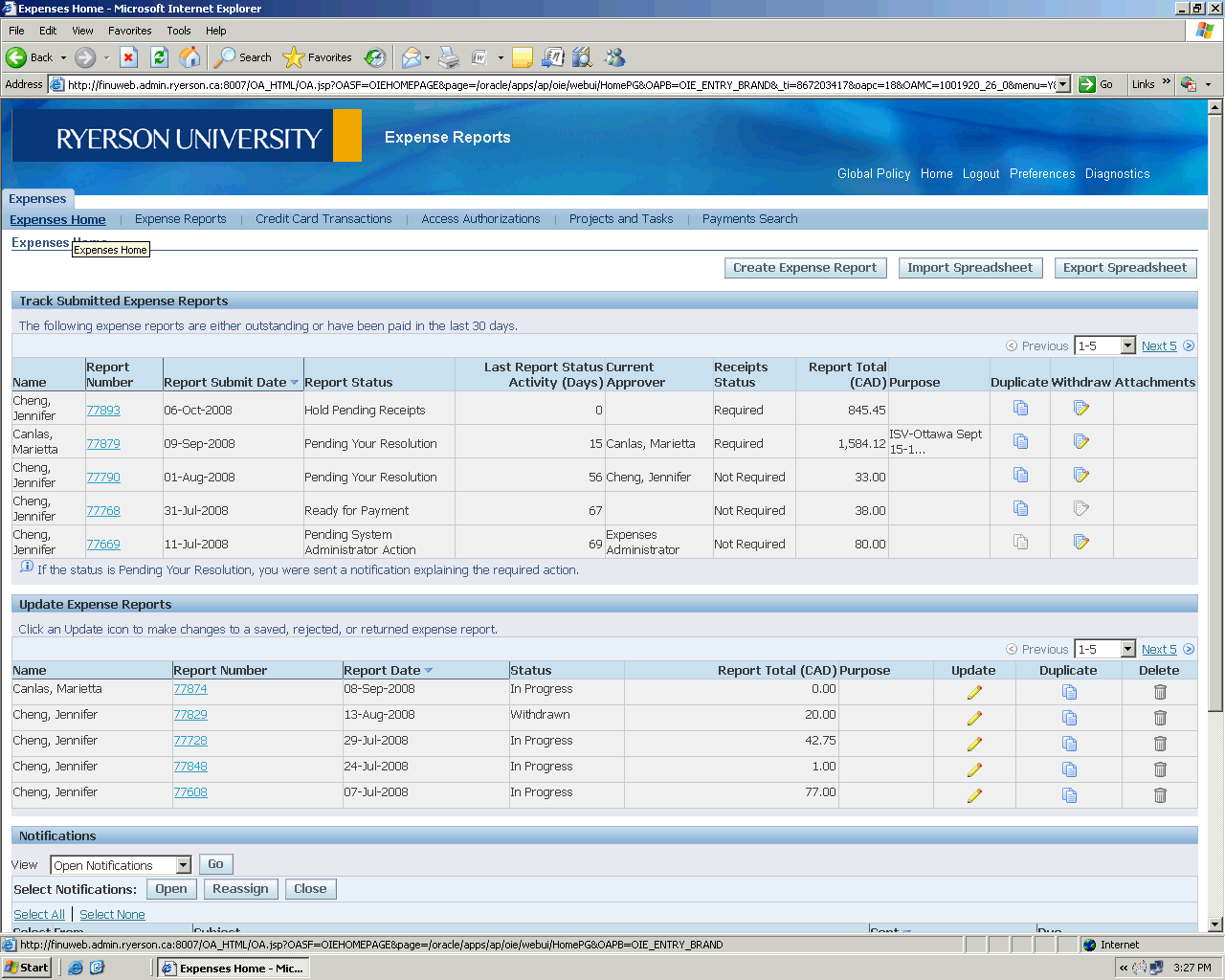Open report number 77768 link
This screenshot has height=980, width=1225.
(103, 511)
